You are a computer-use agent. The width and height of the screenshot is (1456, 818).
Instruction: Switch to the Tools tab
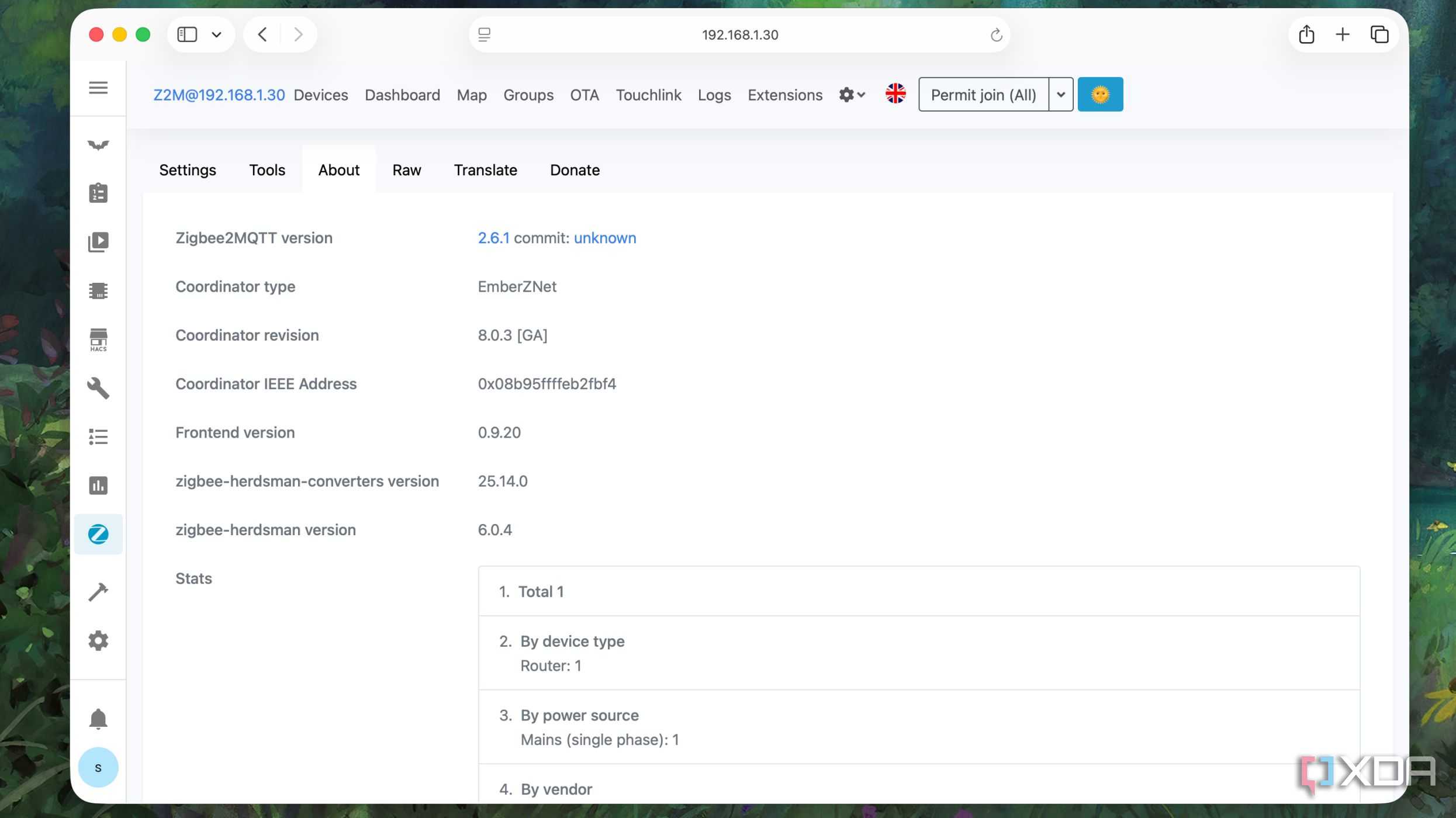tap(267, 170)
